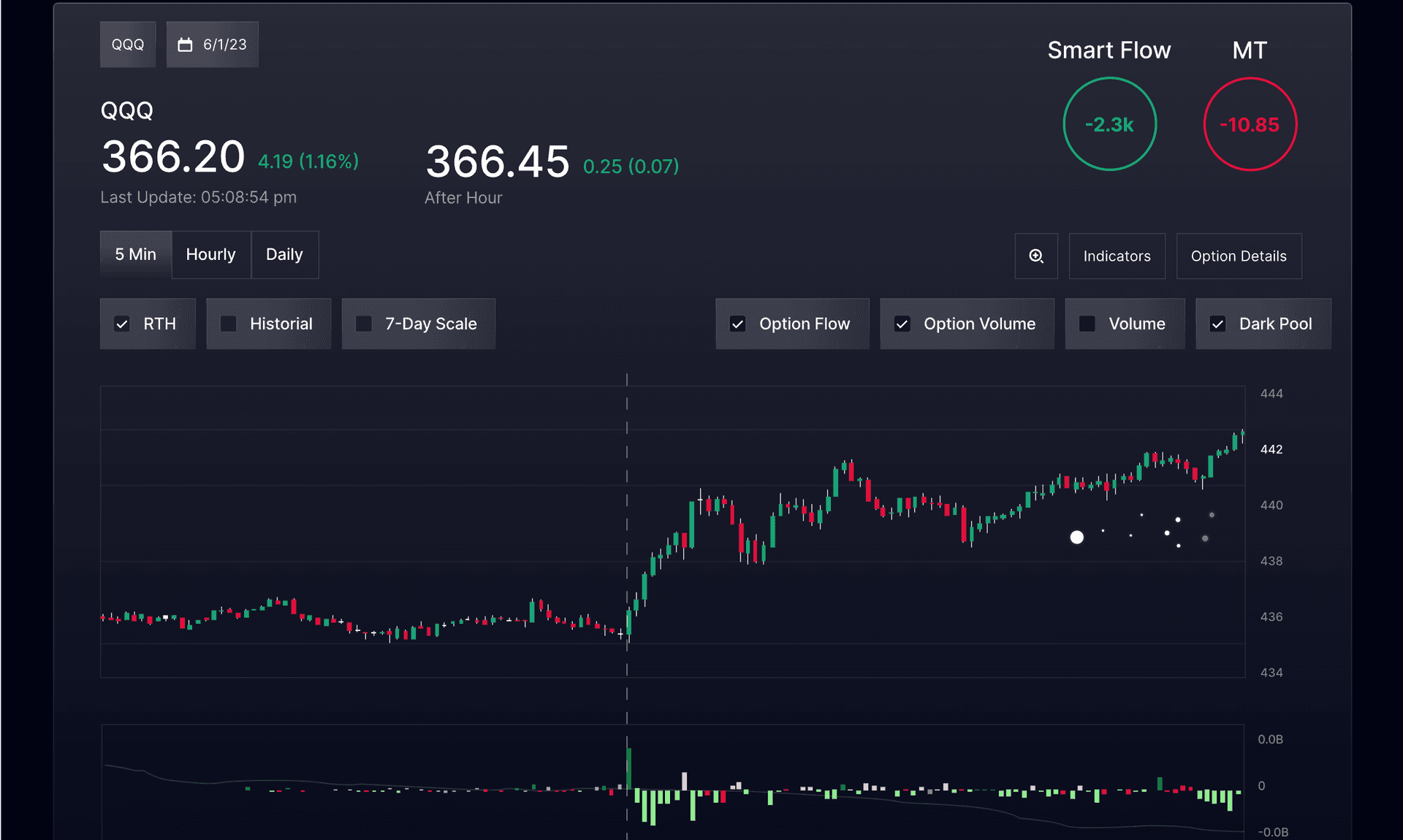Image resolution: width=1403 pixels, height=840 pixels.
Task: Uncheck the Dark Pool checkbox
Action: pos(1218,324)
